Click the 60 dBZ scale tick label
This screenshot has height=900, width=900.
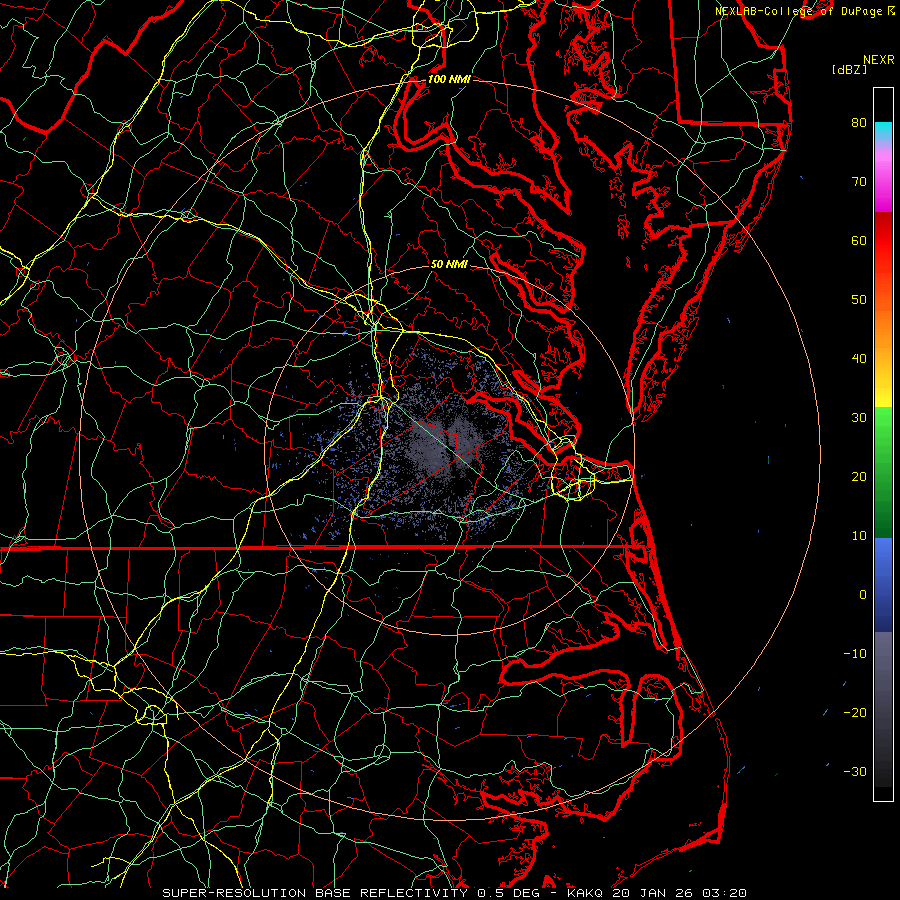pos(858,241)
